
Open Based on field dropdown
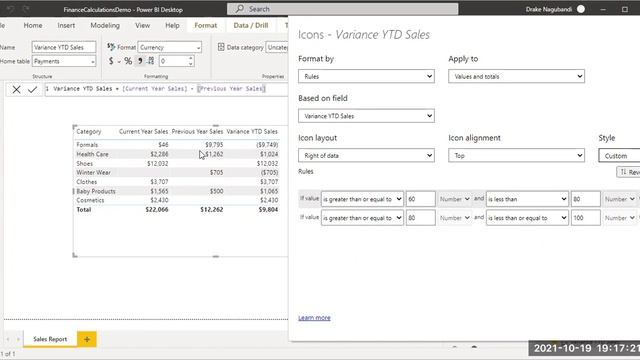(x=366, y=116)
